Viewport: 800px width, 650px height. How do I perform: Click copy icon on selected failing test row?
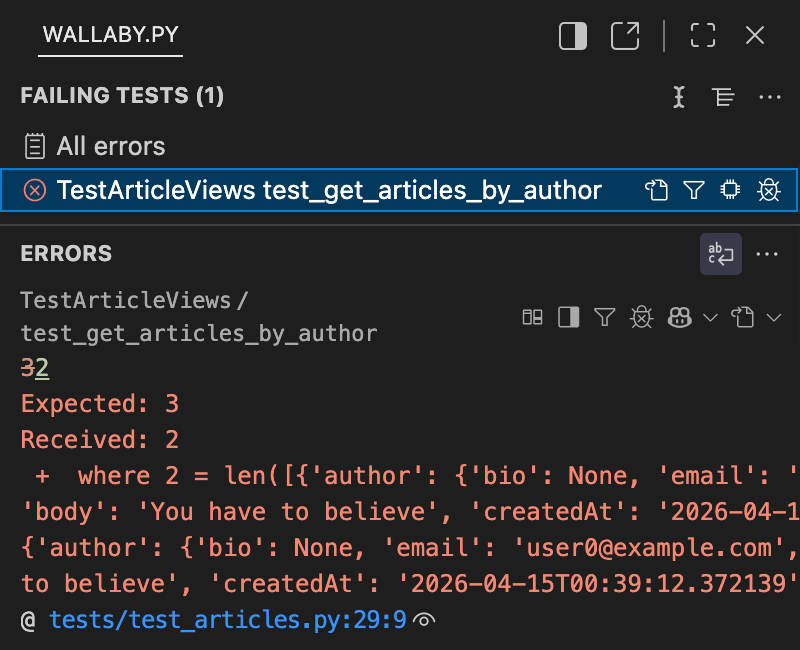pos(657,190)
